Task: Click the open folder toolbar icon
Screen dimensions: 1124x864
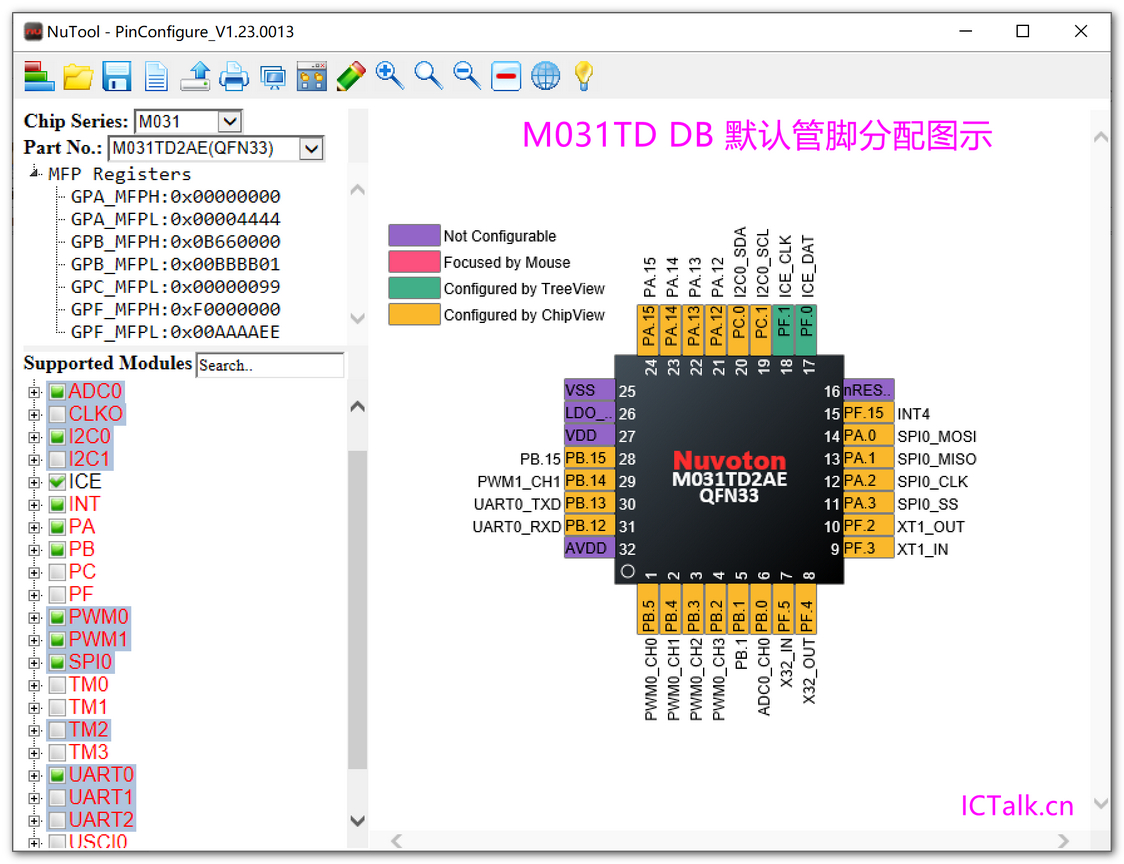Action: click(78, 76)
